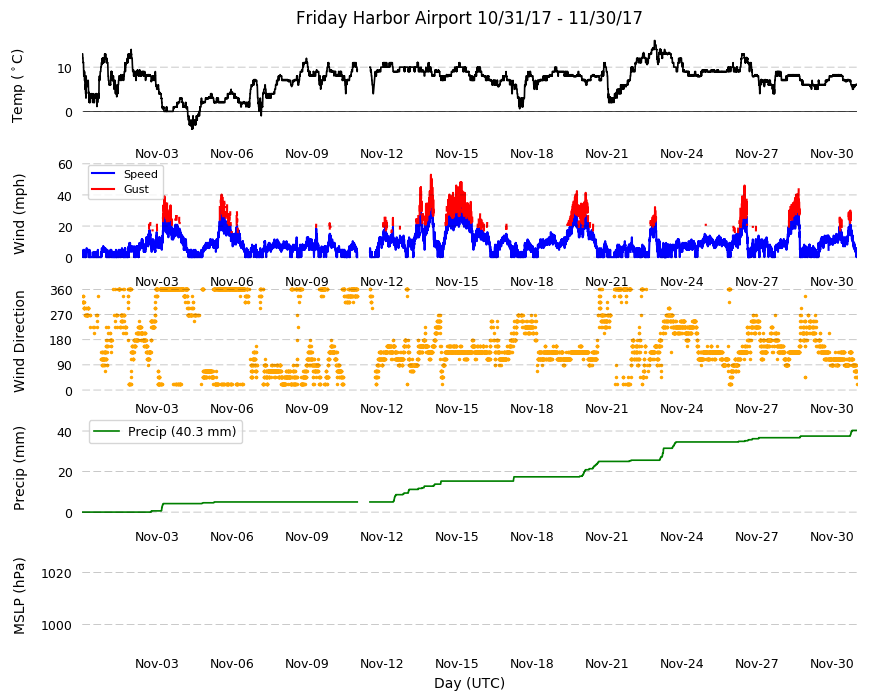Click the green Precip legend line
Screen dimensions: 870x700
click(105, 432)
